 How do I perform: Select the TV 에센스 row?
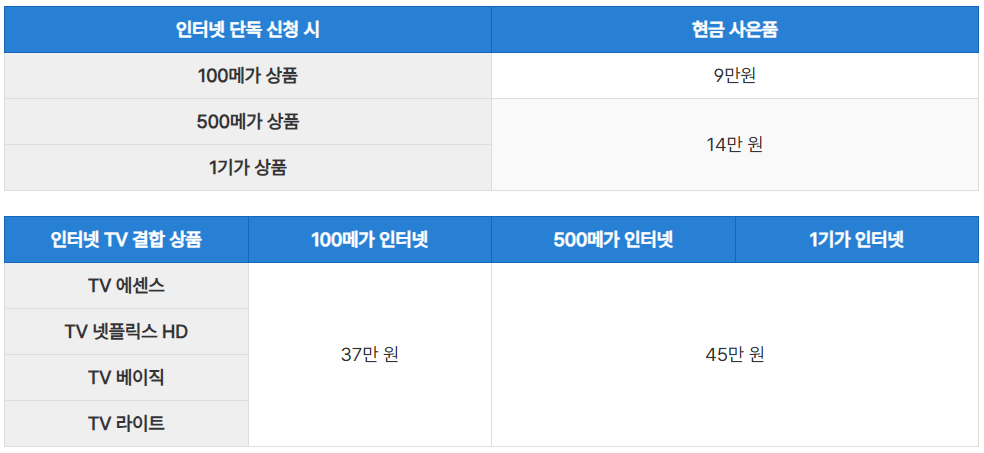[126, 285]
